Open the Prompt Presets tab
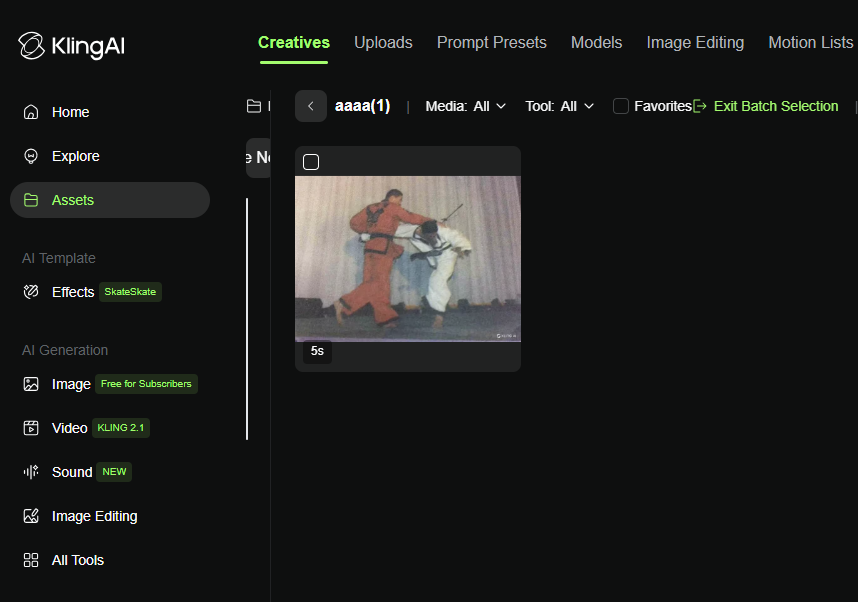Image resolution: width=858 pixels, height=602 pixels. [x=491, y=43]
